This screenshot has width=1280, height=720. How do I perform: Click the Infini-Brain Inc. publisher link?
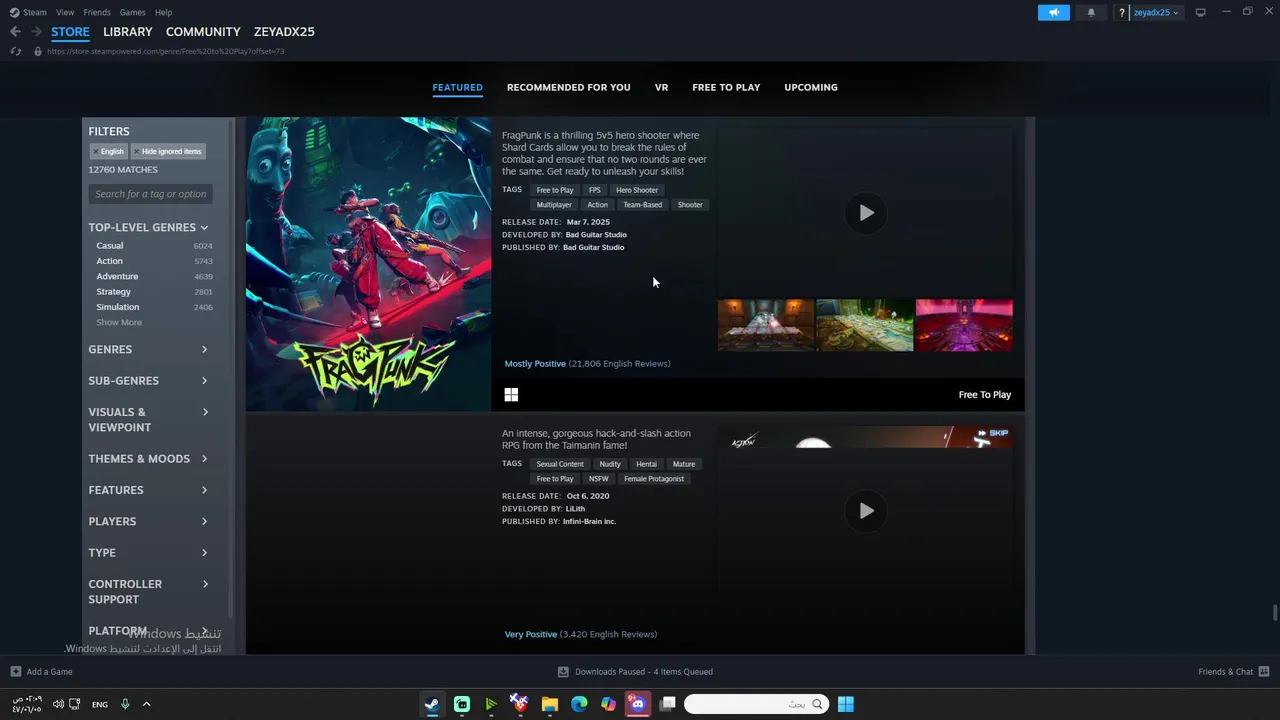(x=589, y=522)
